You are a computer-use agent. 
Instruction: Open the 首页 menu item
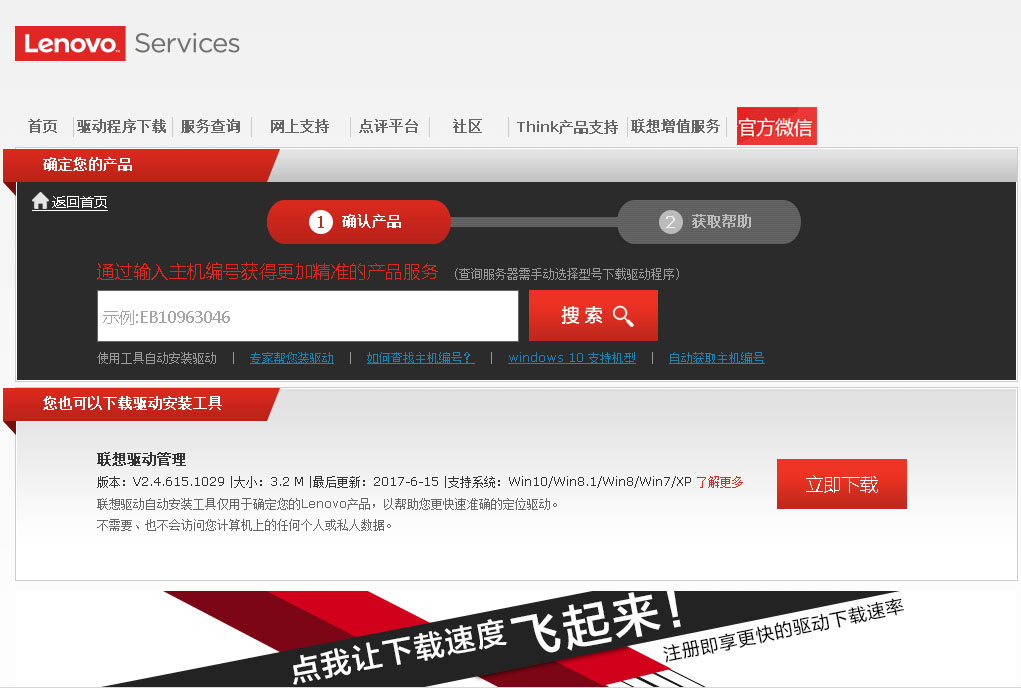[x=42, y=127]
